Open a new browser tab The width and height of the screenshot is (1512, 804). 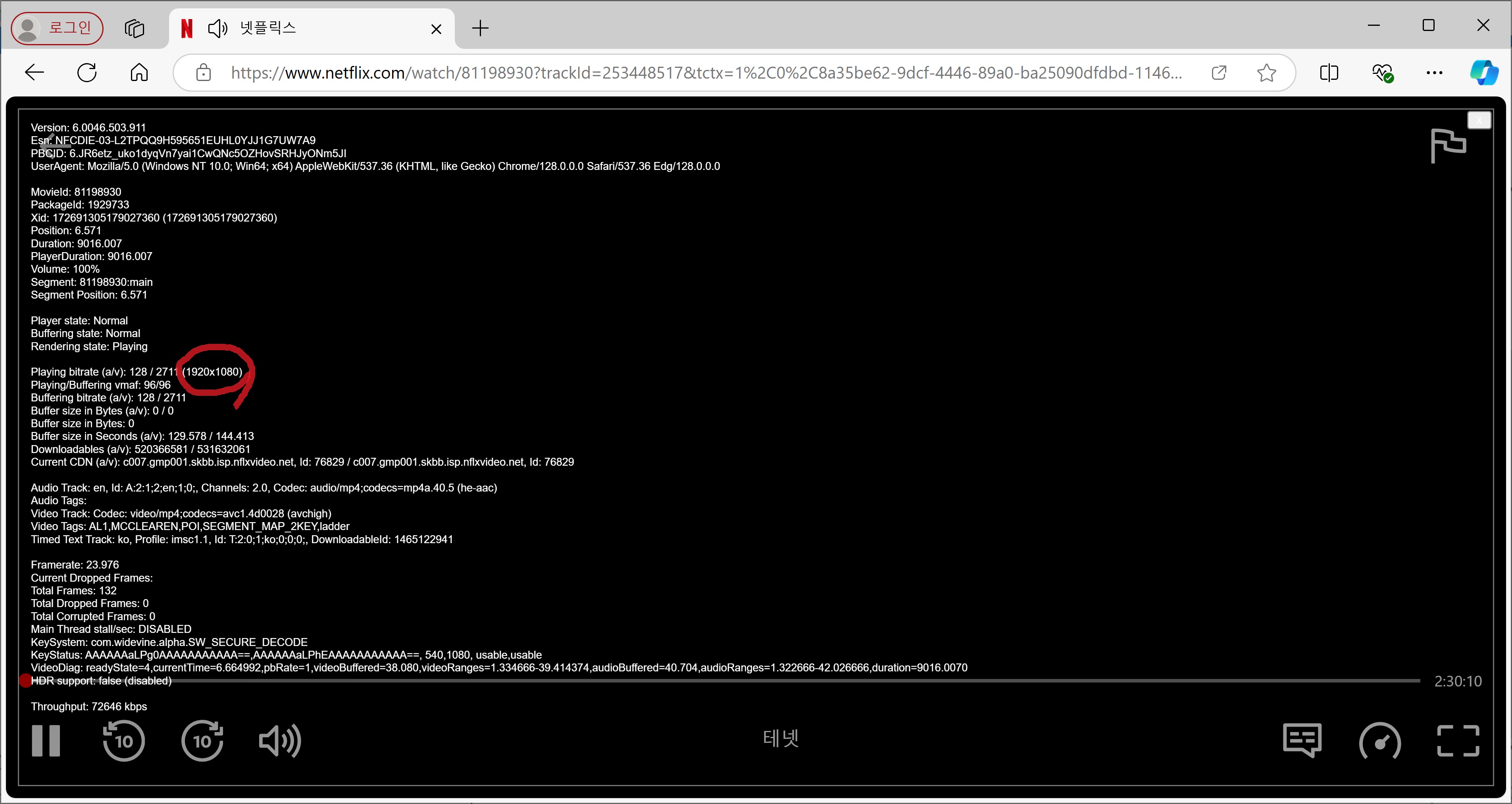coord(480,28)
